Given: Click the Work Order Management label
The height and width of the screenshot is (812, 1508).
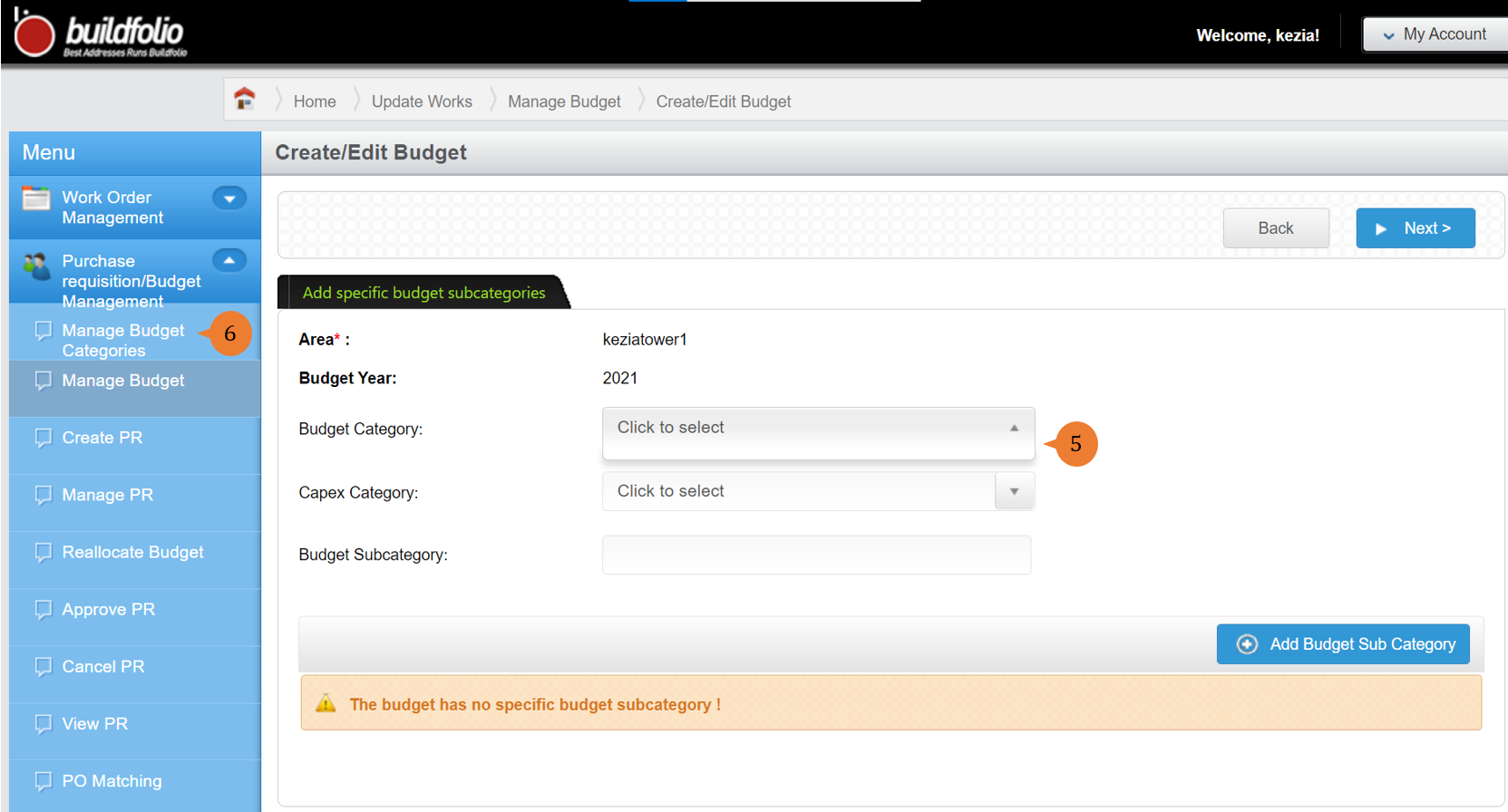Looking at the screenshot, I should 112,208.
